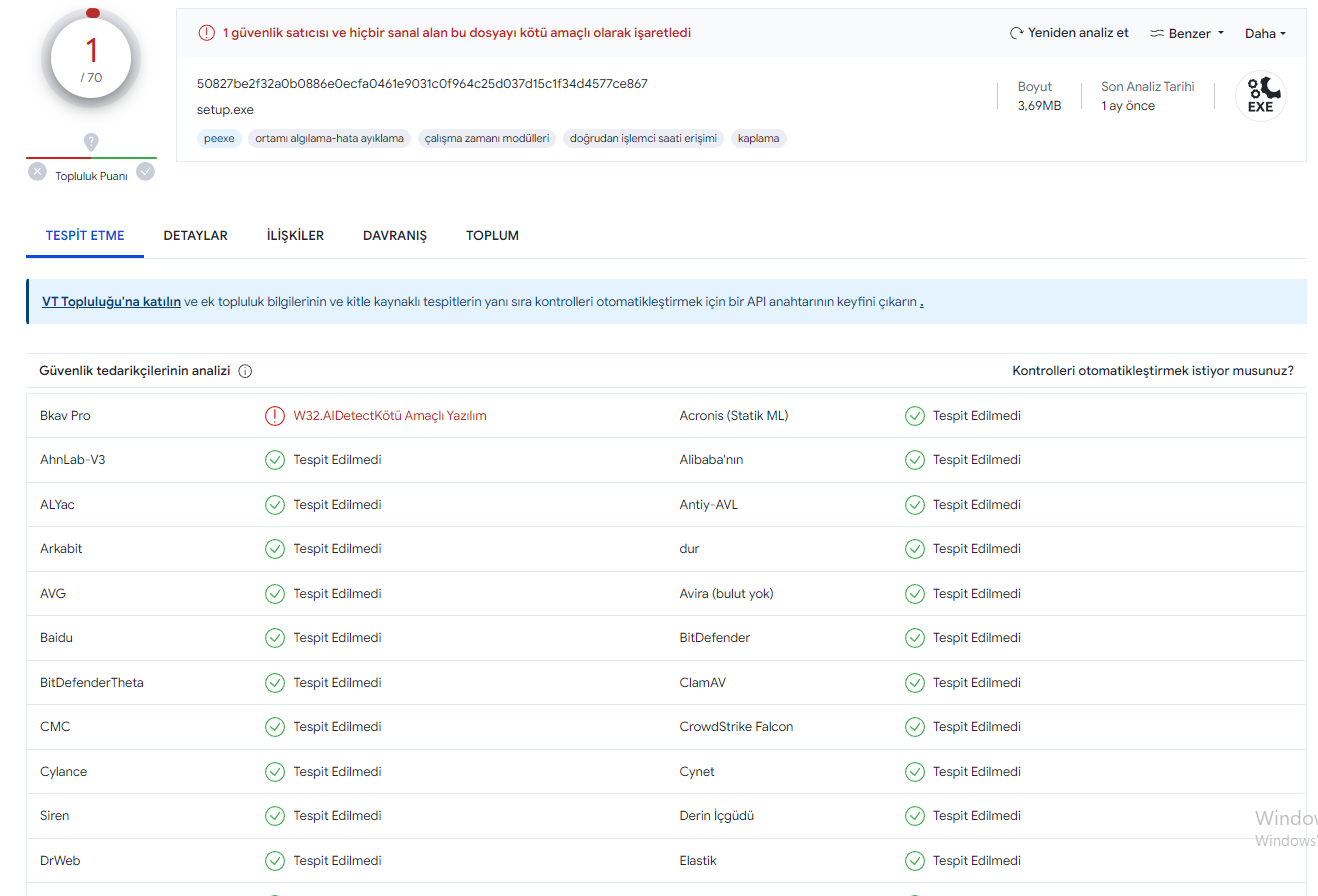Viewport: 1318px width, 896px height.
Task: Click the peexe tag
Action: 219,139
